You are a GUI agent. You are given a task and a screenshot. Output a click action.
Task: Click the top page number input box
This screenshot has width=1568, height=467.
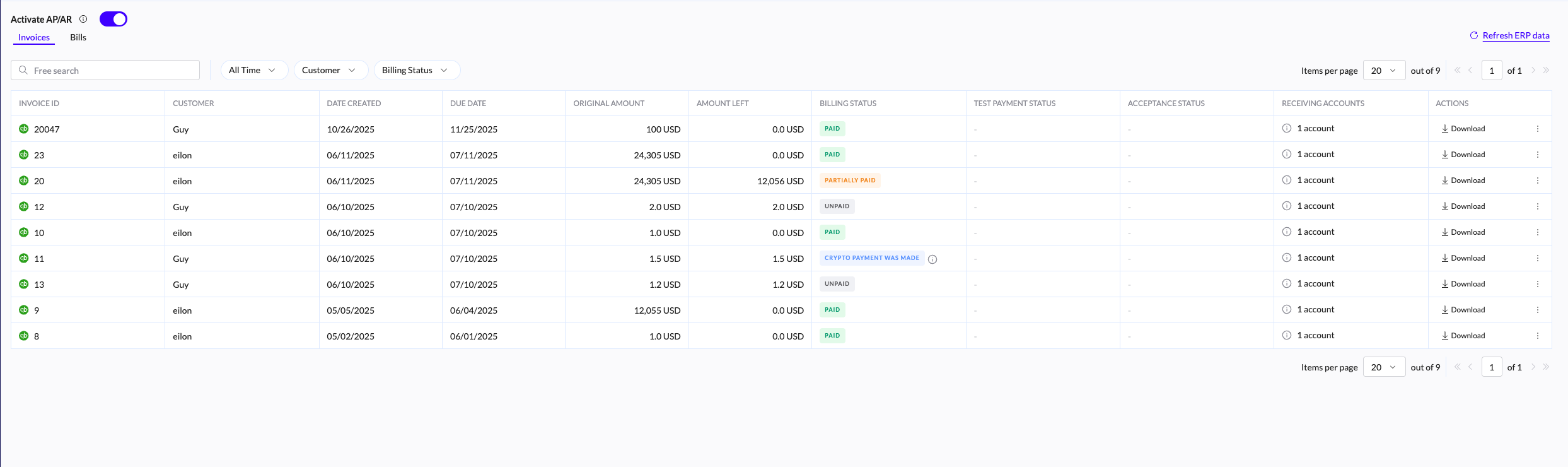[x=1491, y=71]
